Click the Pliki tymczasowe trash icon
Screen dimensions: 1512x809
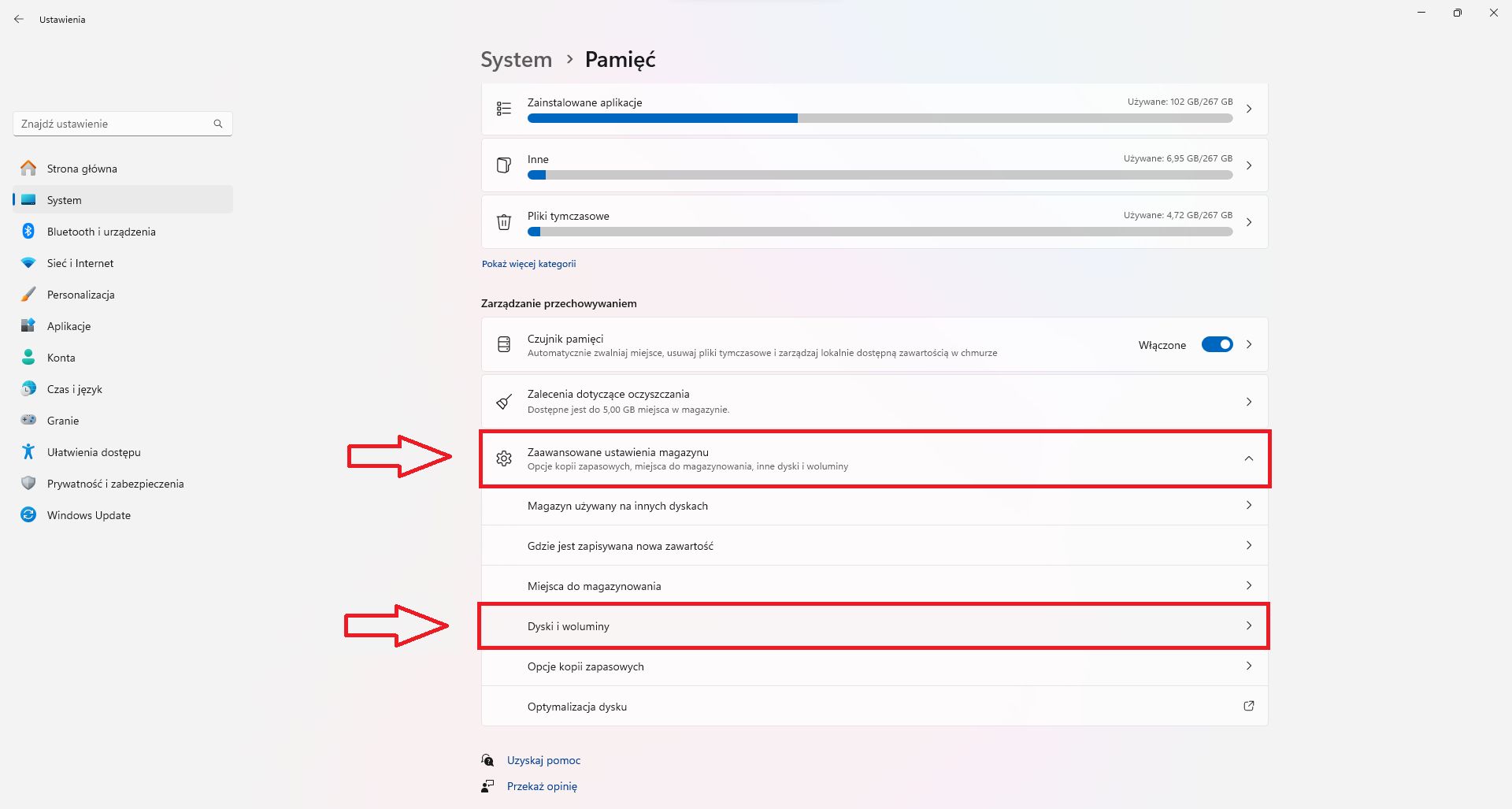pyautogui.click(x=505, y=222)
